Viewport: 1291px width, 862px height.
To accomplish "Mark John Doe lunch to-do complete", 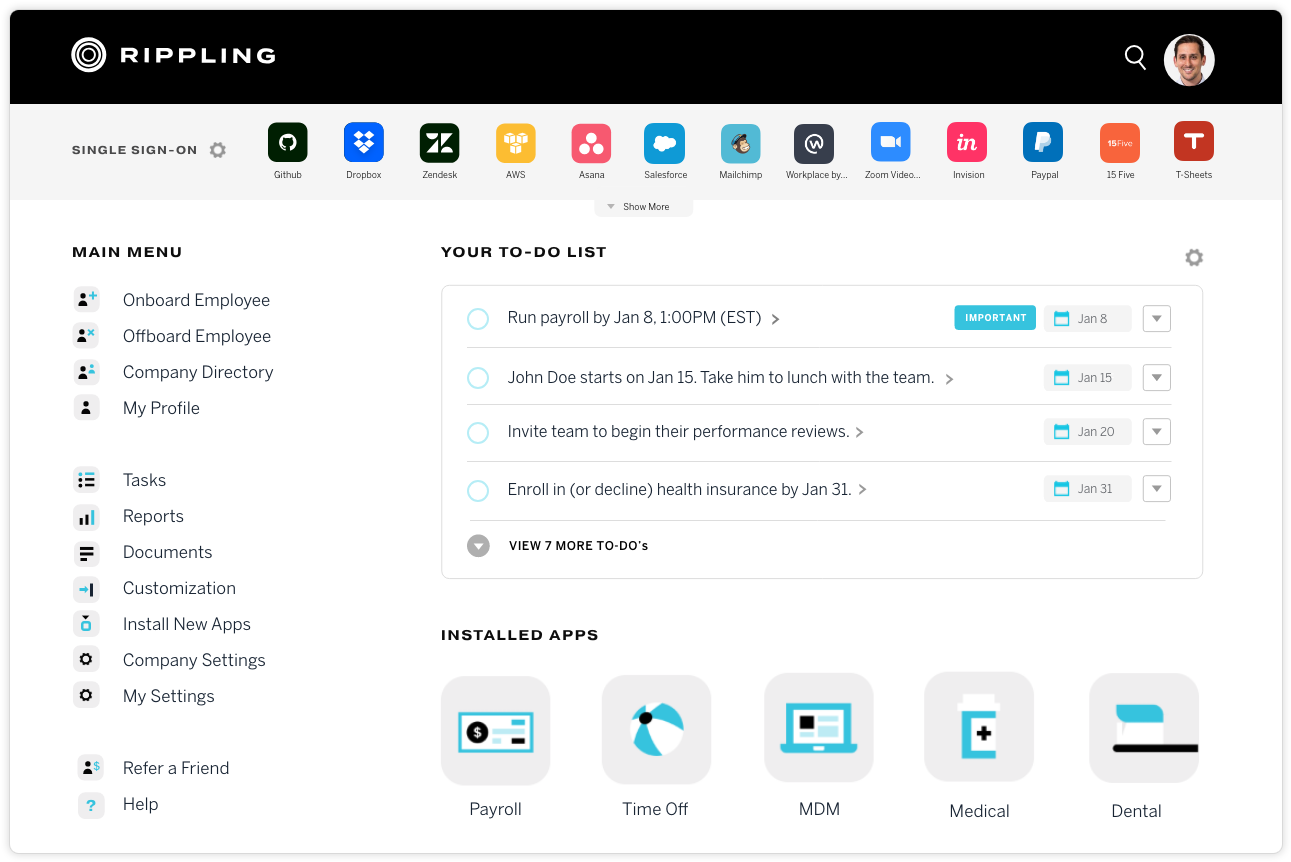I will [x=478, y=378].
